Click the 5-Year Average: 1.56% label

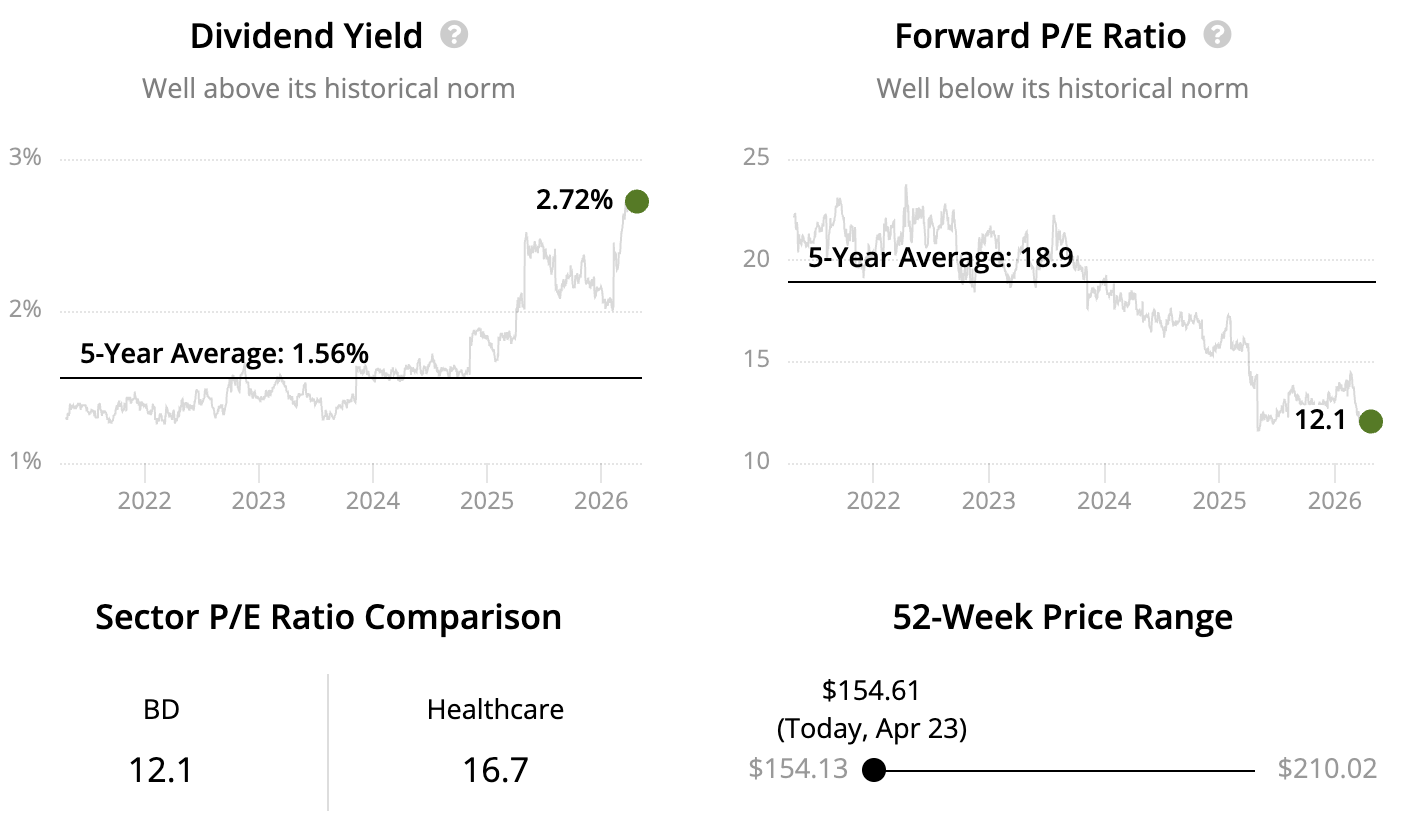coord(224,353)
